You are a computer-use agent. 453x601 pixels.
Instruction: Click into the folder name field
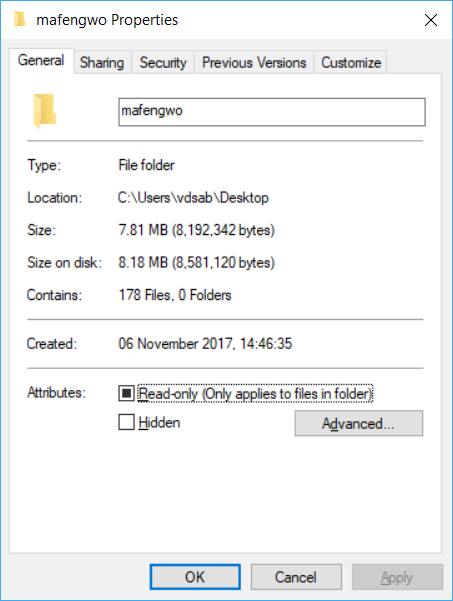[272, 112]
